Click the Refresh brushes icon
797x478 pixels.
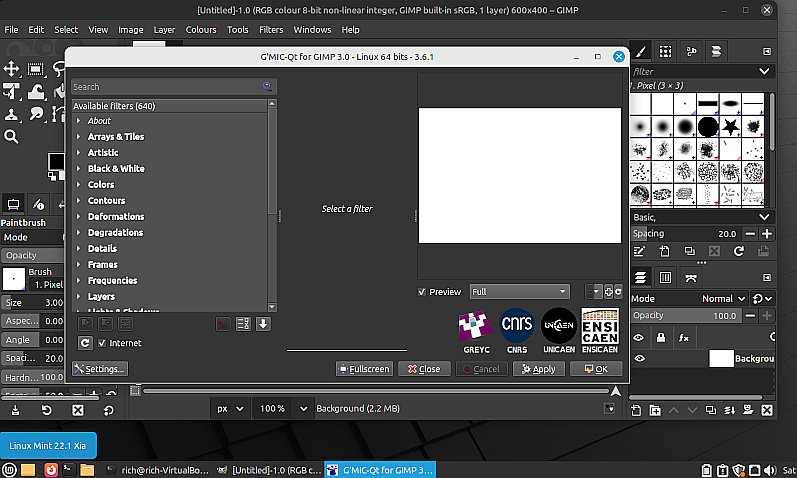[x=739, y=251]
